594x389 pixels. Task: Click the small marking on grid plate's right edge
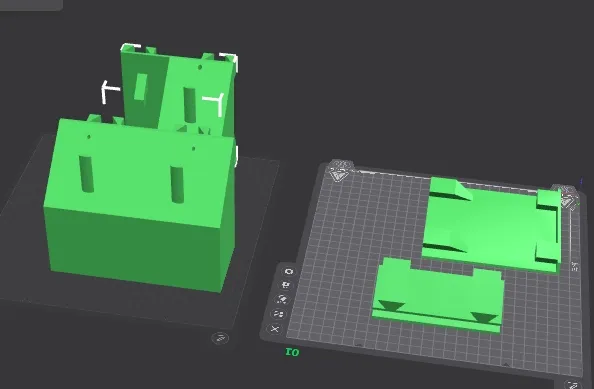click(575, 267)
